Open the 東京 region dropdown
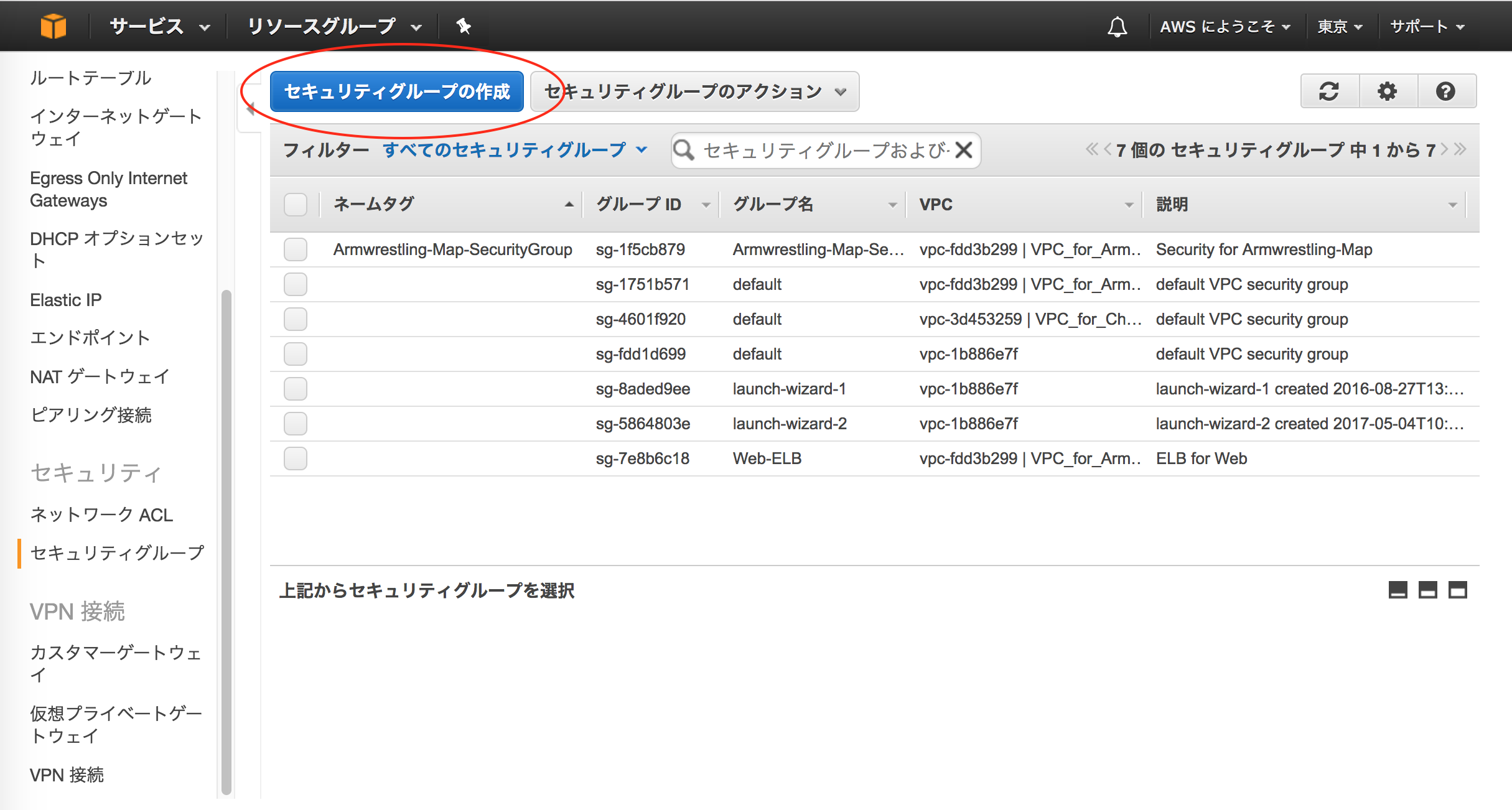 coord(1340,26)
